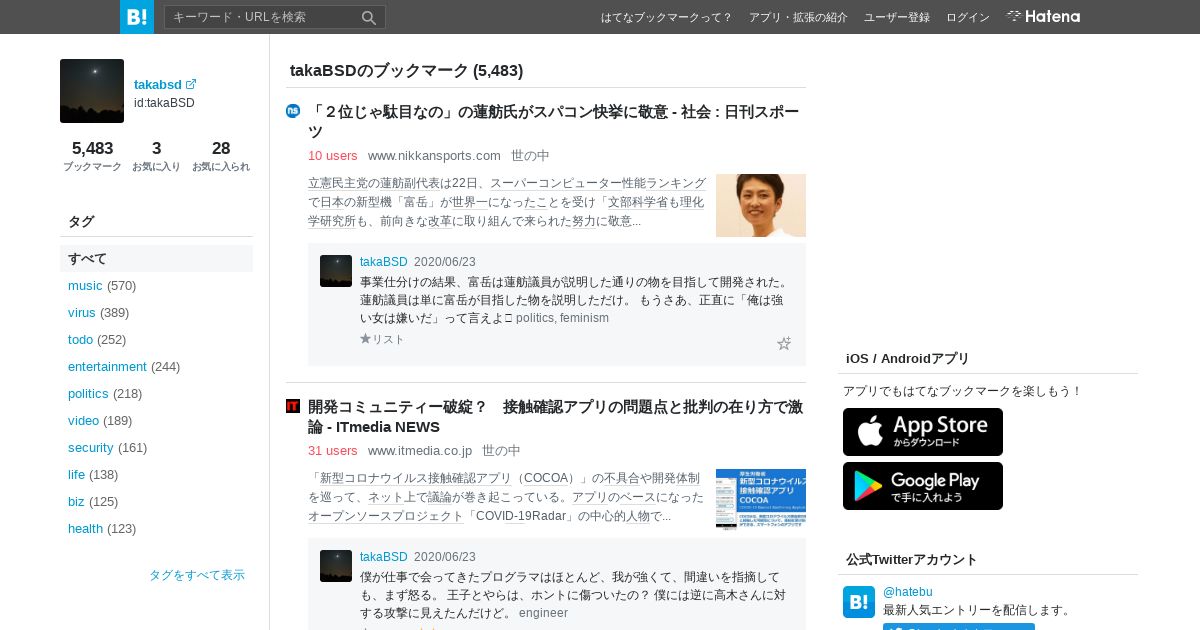Viewport: 1200px width, 630px height.
Task: Open the @hatebu Twitter account link
Action: point(908,592)
